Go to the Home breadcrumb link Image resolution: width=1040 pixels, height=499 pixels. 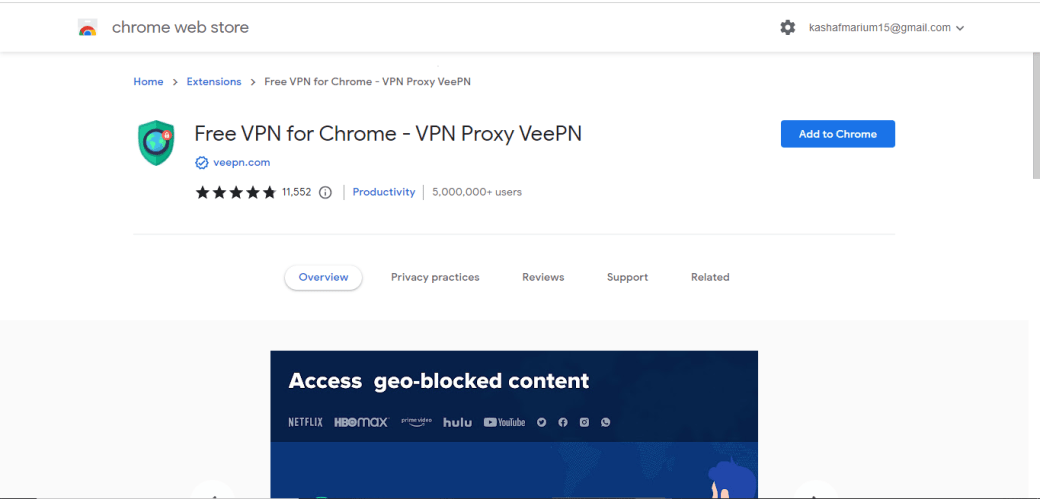(x=149, y=82)
